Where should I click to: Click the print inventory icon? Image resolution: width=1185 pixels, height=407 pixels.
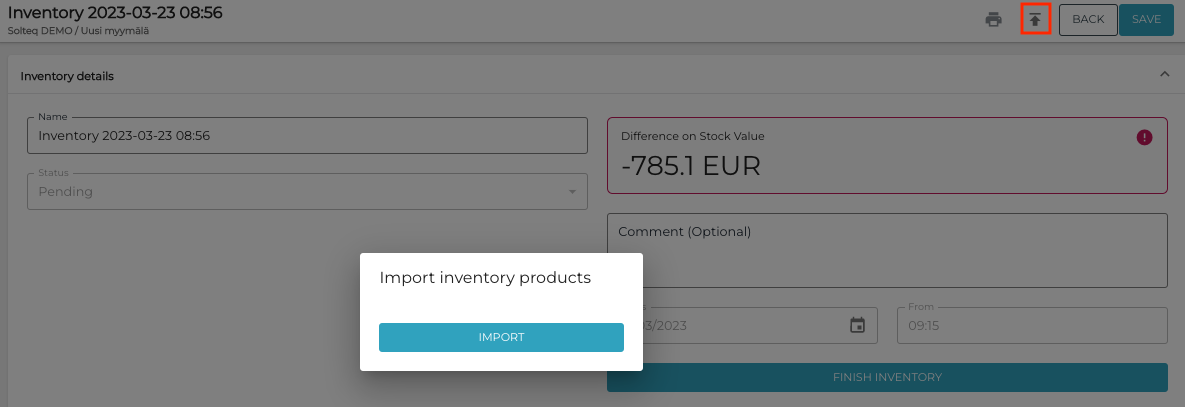tap(993, 19)
